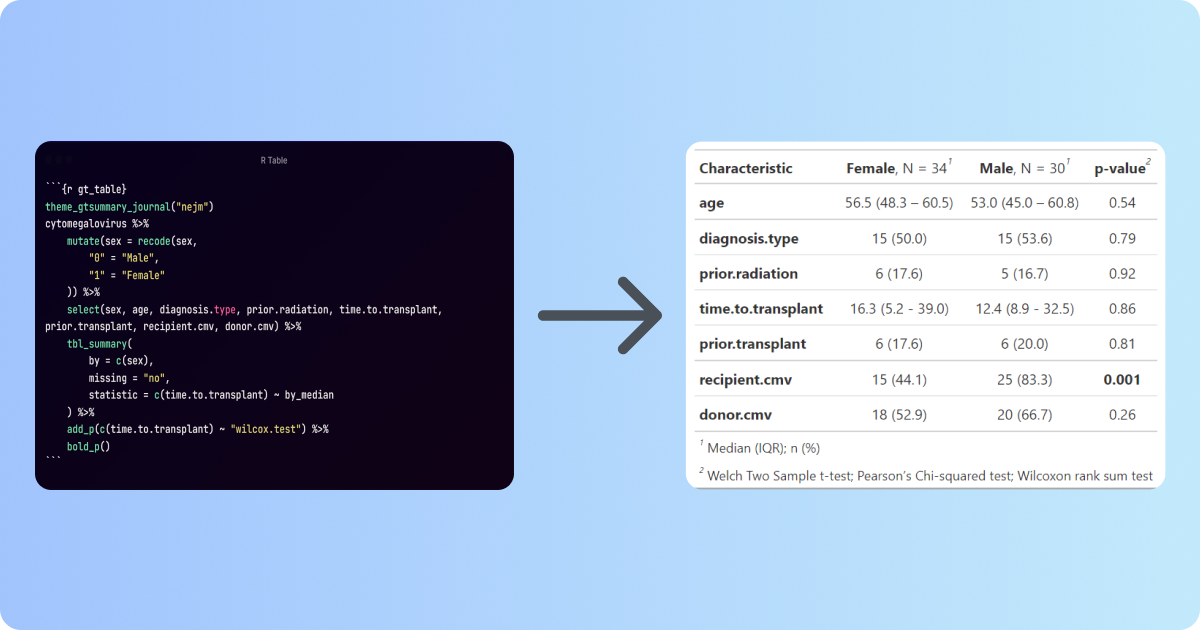The height and width of the screenshot is (630, 1200).
Task: Click the prior.transplant p-value "0.81"
Action: pyautogui.click(x=1122, y=344)
